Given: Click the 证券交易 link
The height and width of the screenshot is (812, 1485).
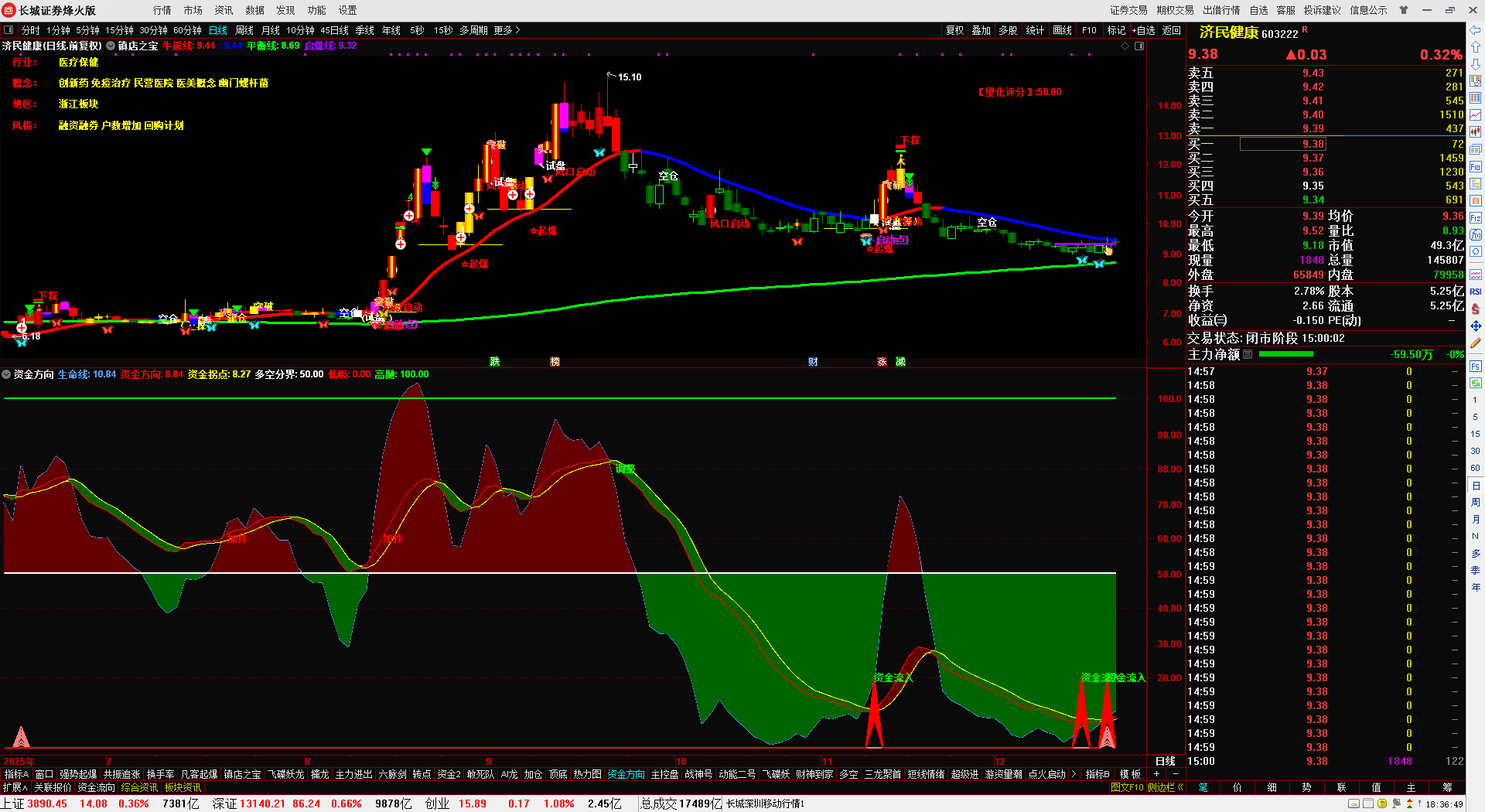Looking at the screenshot, I should tap(1128, 10).
